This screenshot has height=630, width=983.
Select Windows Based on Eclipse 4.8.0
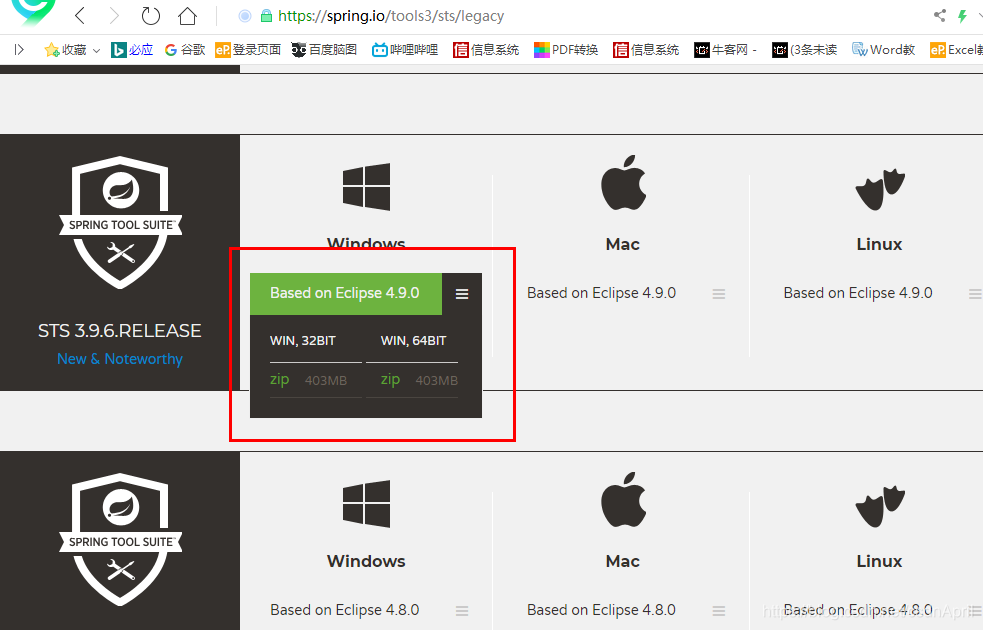[345, 610]
